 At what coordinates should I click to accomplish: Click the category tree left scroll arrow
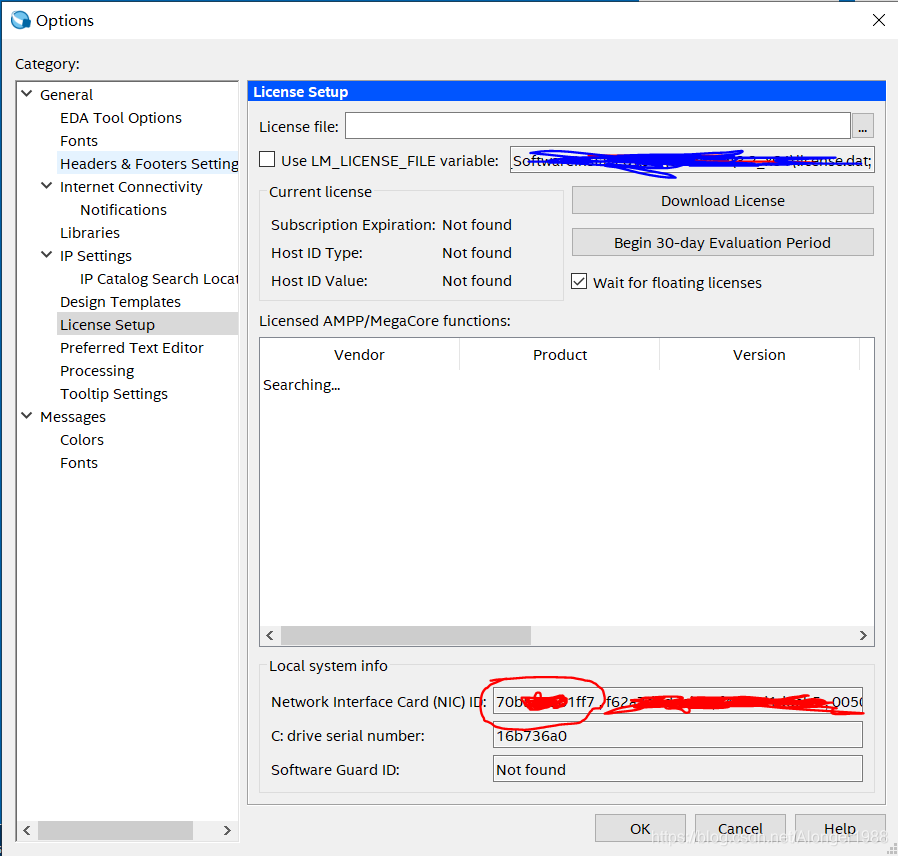27,830
